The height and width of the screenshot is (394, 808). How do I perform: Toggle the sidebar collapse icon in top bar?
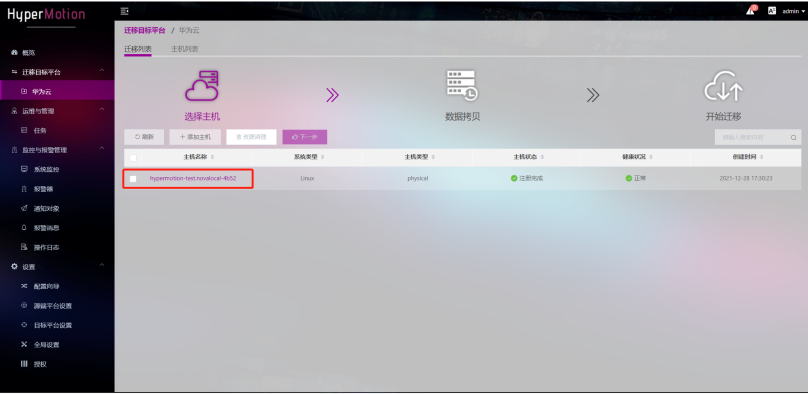[124, 11]
